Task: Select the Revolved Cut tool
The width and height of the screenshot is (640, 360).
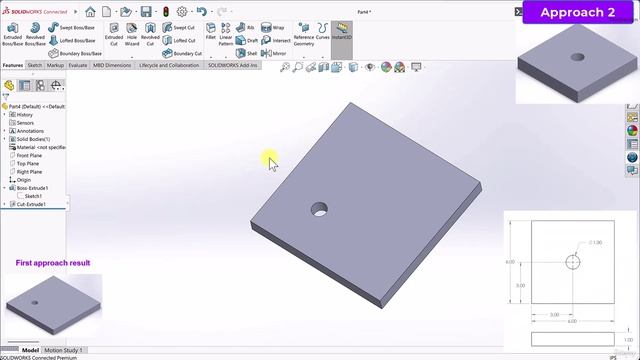Action: coord(150,34)
